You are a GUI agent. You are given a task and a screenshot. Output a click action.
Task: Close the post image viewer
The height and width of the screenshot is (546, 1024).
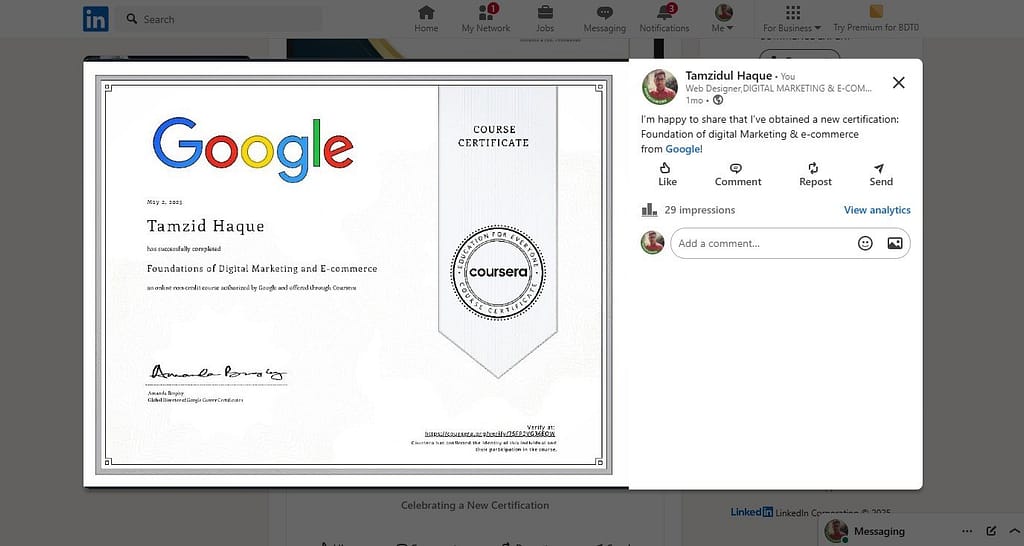[898, 83]
